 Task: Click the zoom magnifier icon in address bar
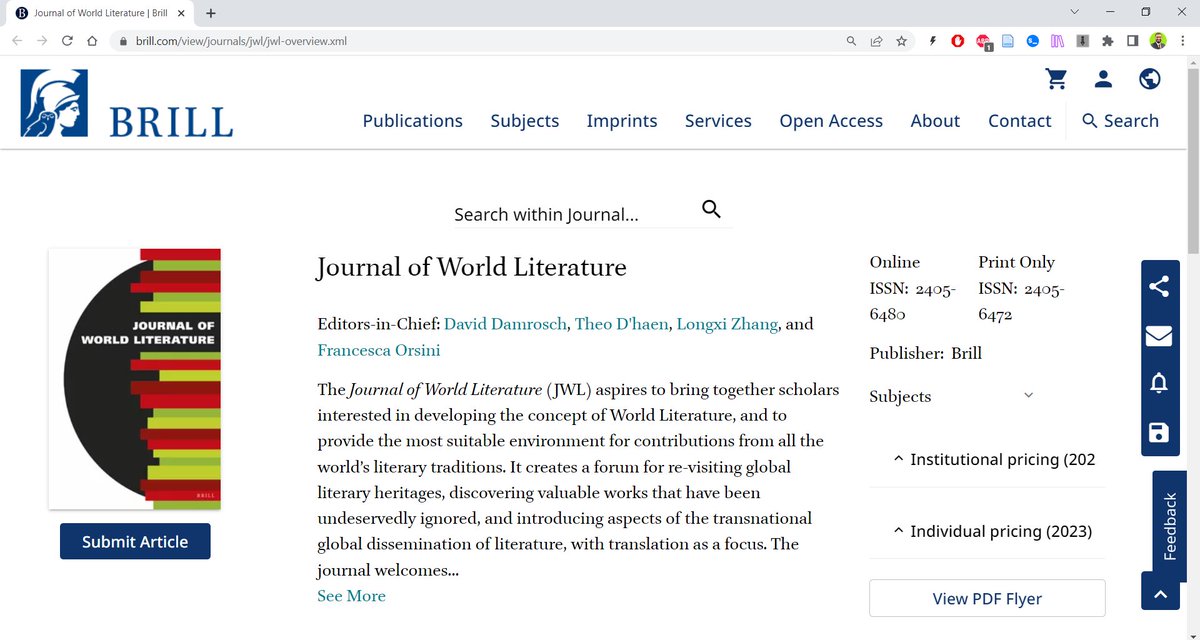point(851,41)
